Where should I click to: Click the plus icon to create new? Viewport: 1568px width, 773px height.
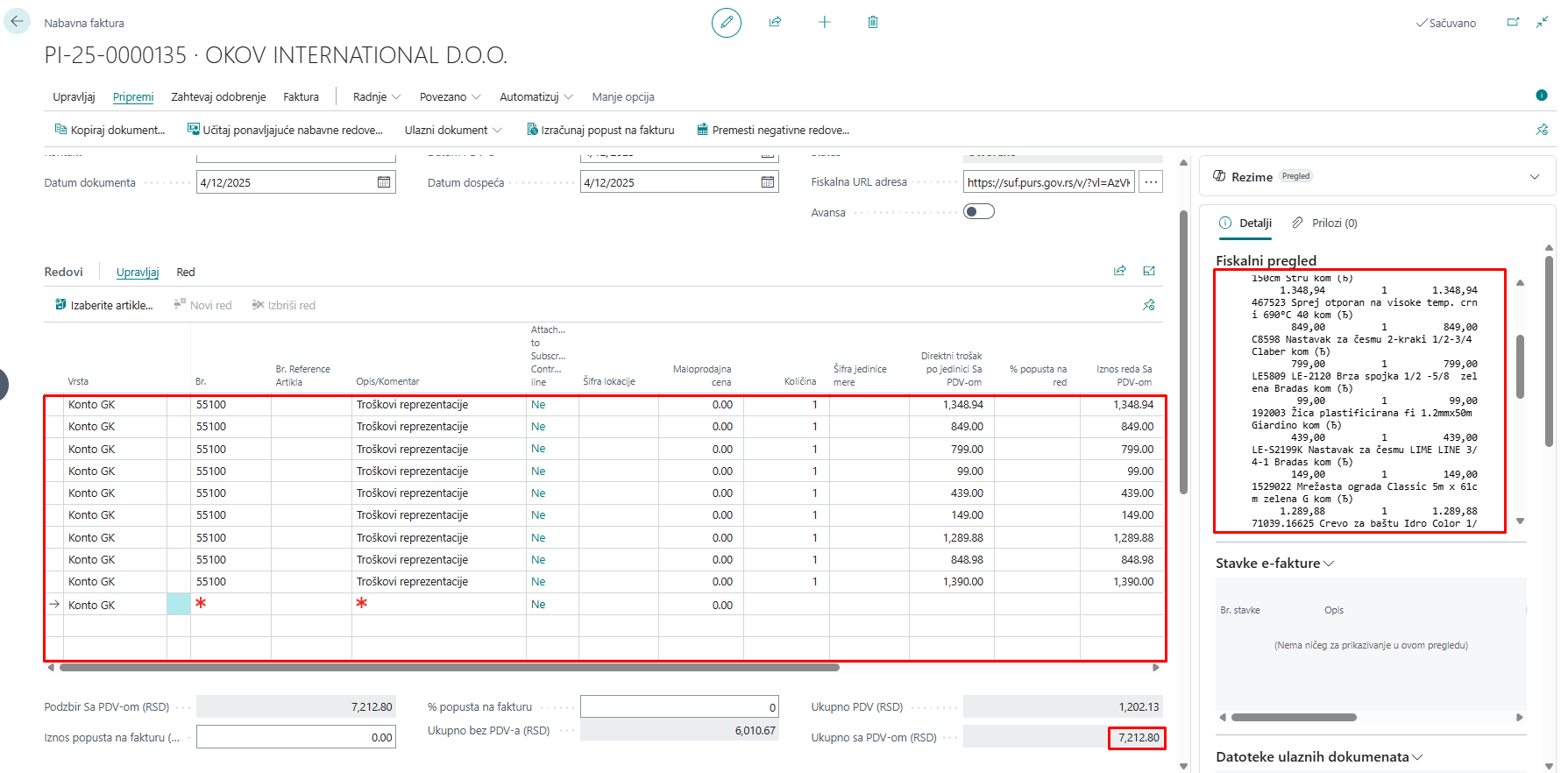click(x=824, y=23)
